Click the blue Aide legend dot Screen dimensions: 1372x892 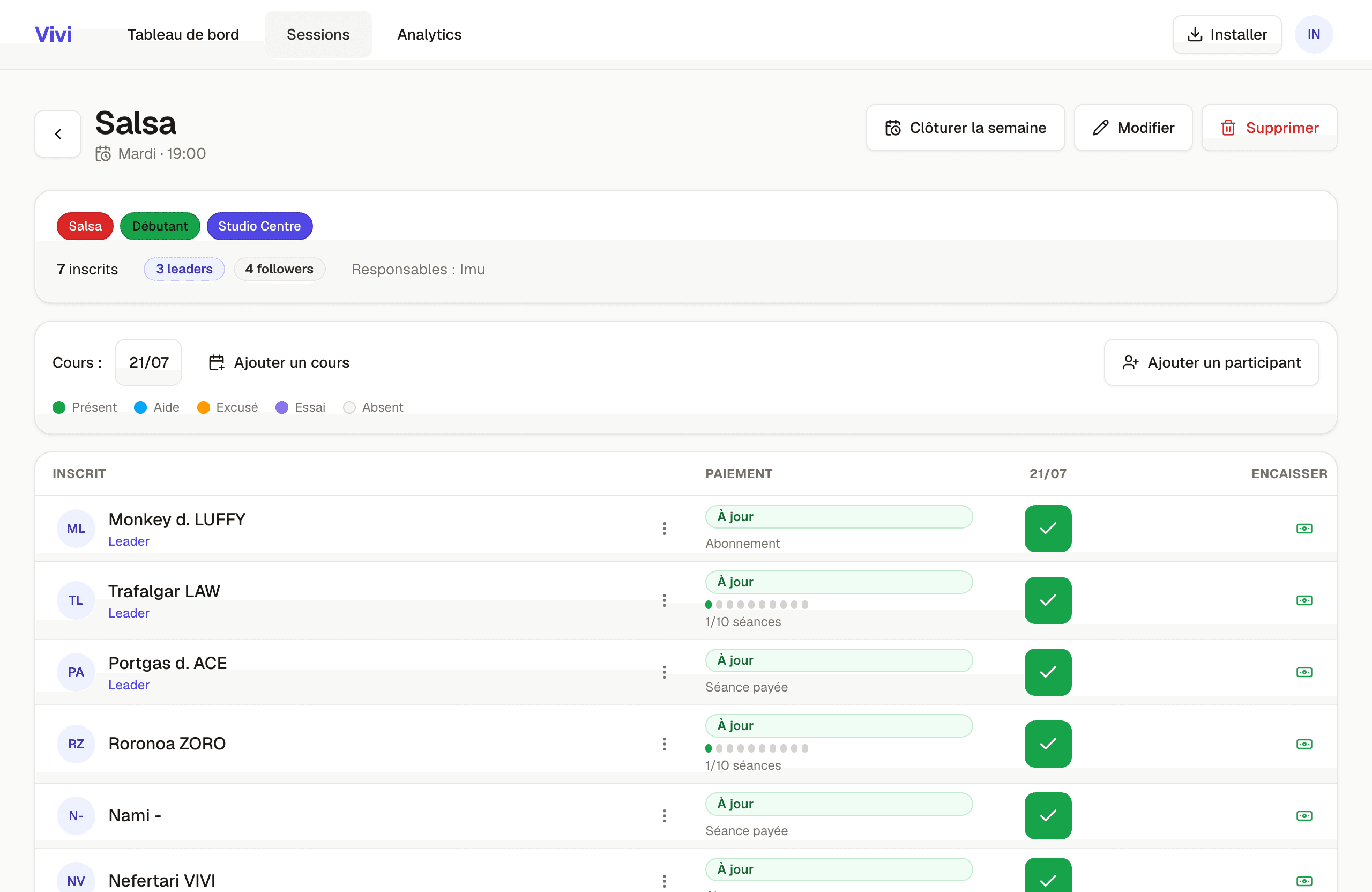[140, 407]
